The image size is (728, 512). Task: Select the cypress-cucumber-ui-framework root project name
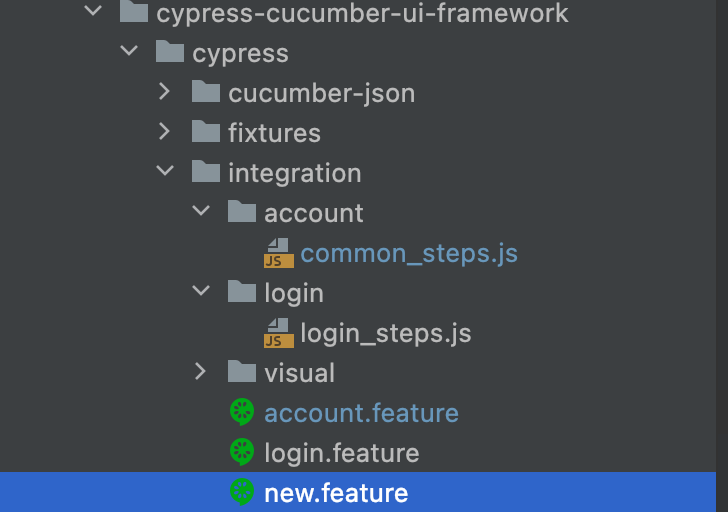pos(362,13)
